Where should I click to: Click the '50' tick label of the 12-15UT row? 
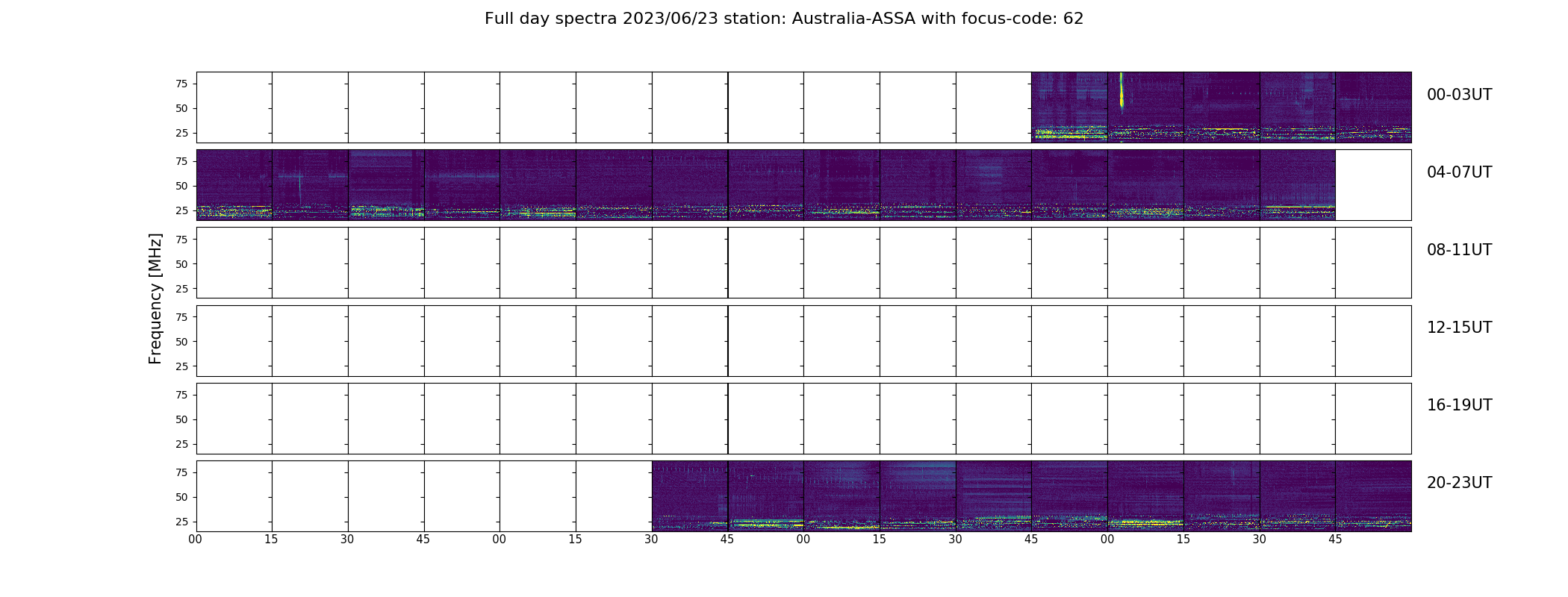click(x=181, y=342)
